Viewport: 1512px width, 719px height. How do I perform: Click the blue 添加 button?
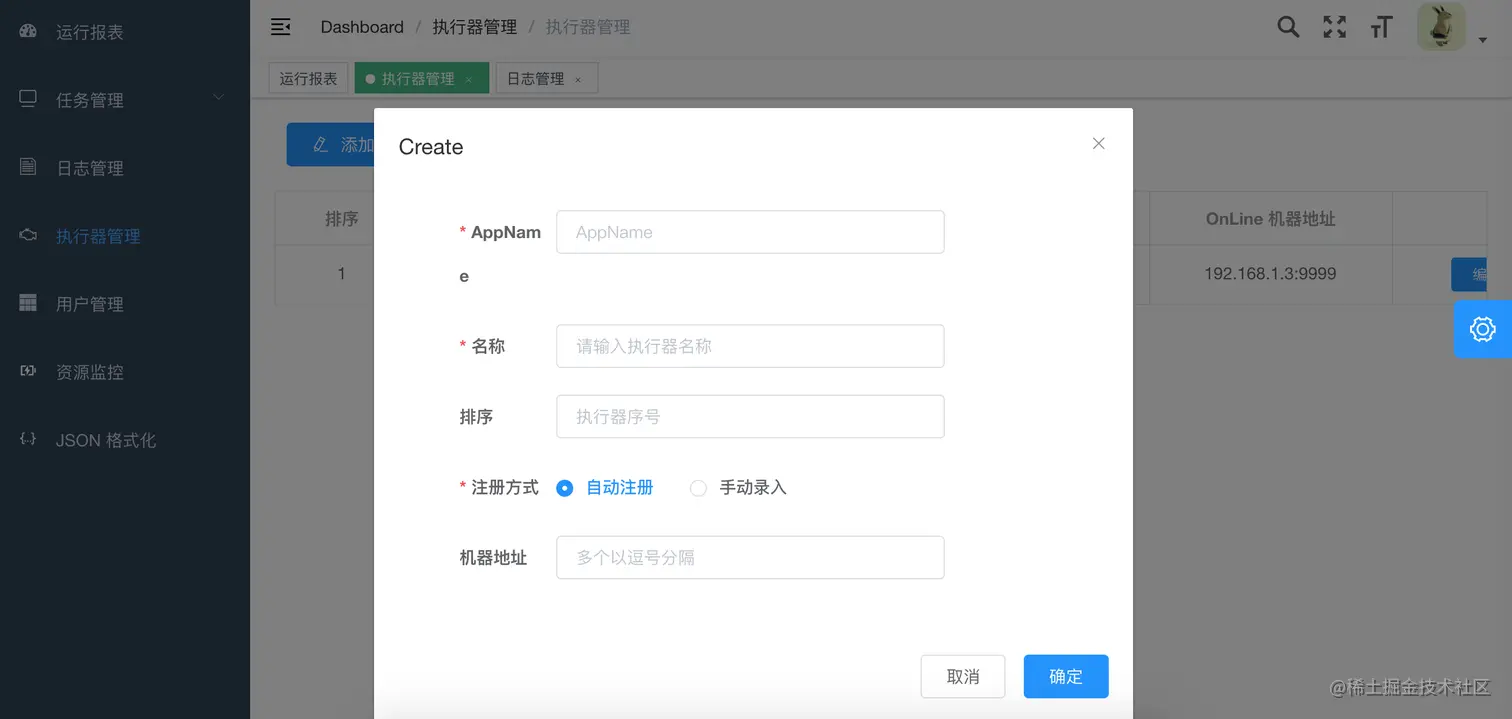[331, 145]
